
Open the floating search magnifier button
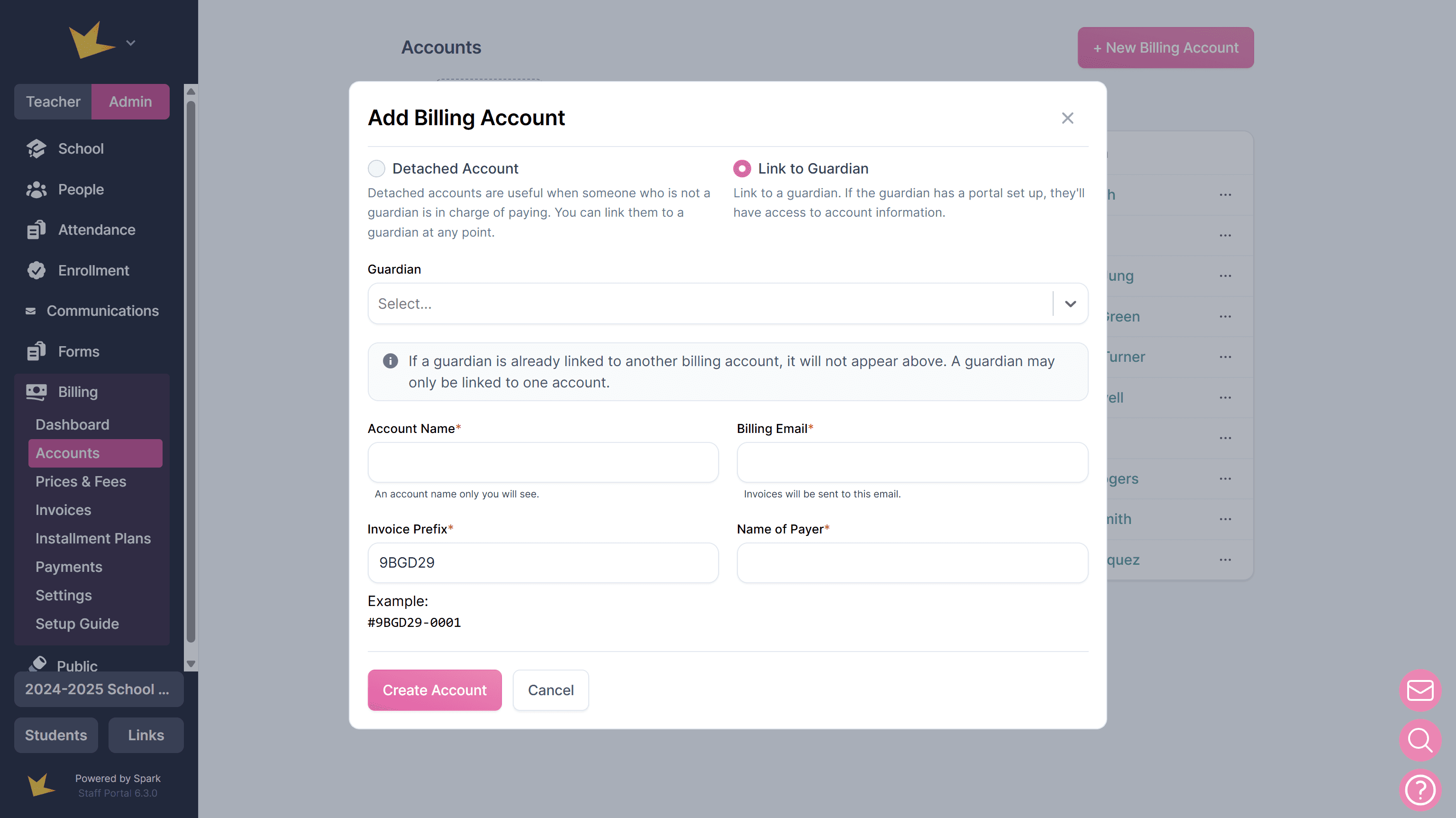[1419, 739]
